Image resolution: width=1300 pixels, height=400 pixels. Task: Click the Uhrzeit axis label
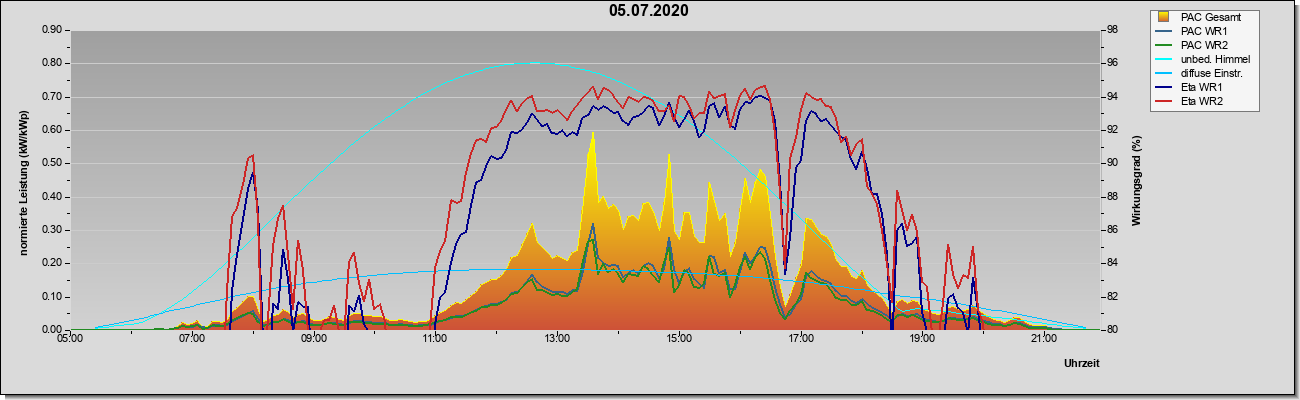tap(1082, 364)
